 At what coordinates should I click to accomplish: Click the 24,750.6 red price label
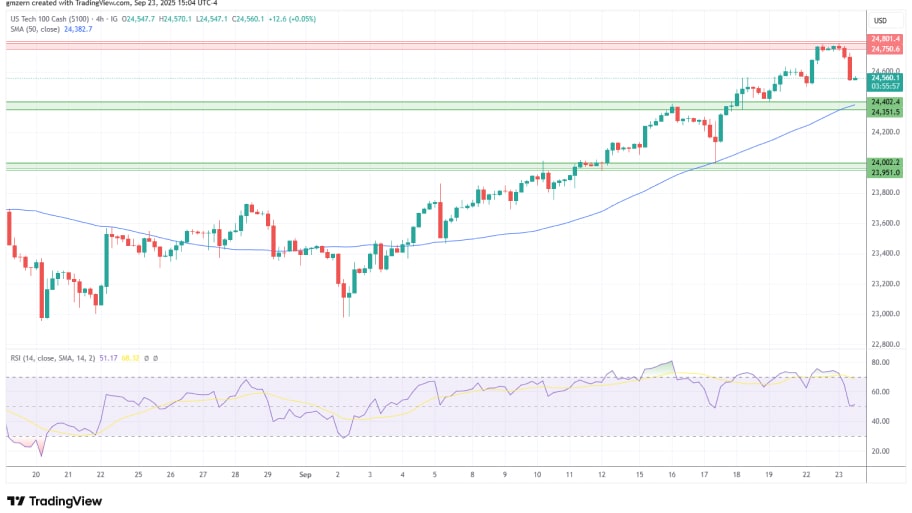pos(885,49)
